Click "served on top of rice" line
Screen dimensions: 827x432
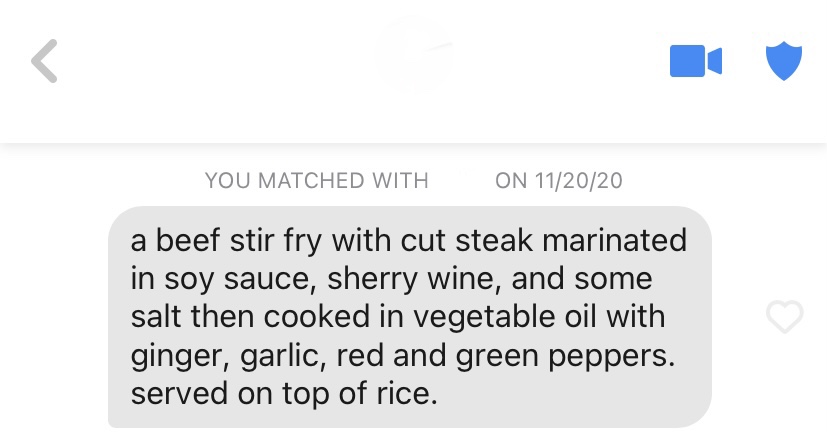(x=284, y=393)
